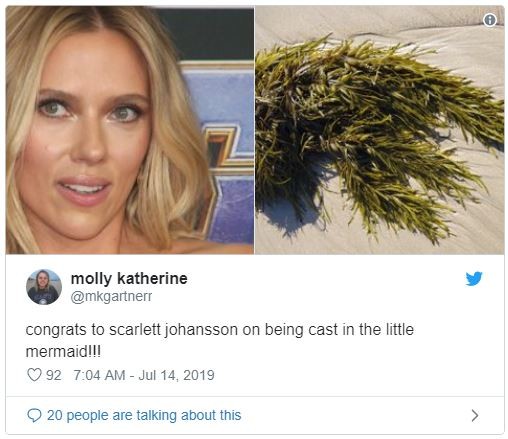Open Twitter via the blue bird logo
Viewport: 508px width, 439px height.
click(x=474, y=279)
